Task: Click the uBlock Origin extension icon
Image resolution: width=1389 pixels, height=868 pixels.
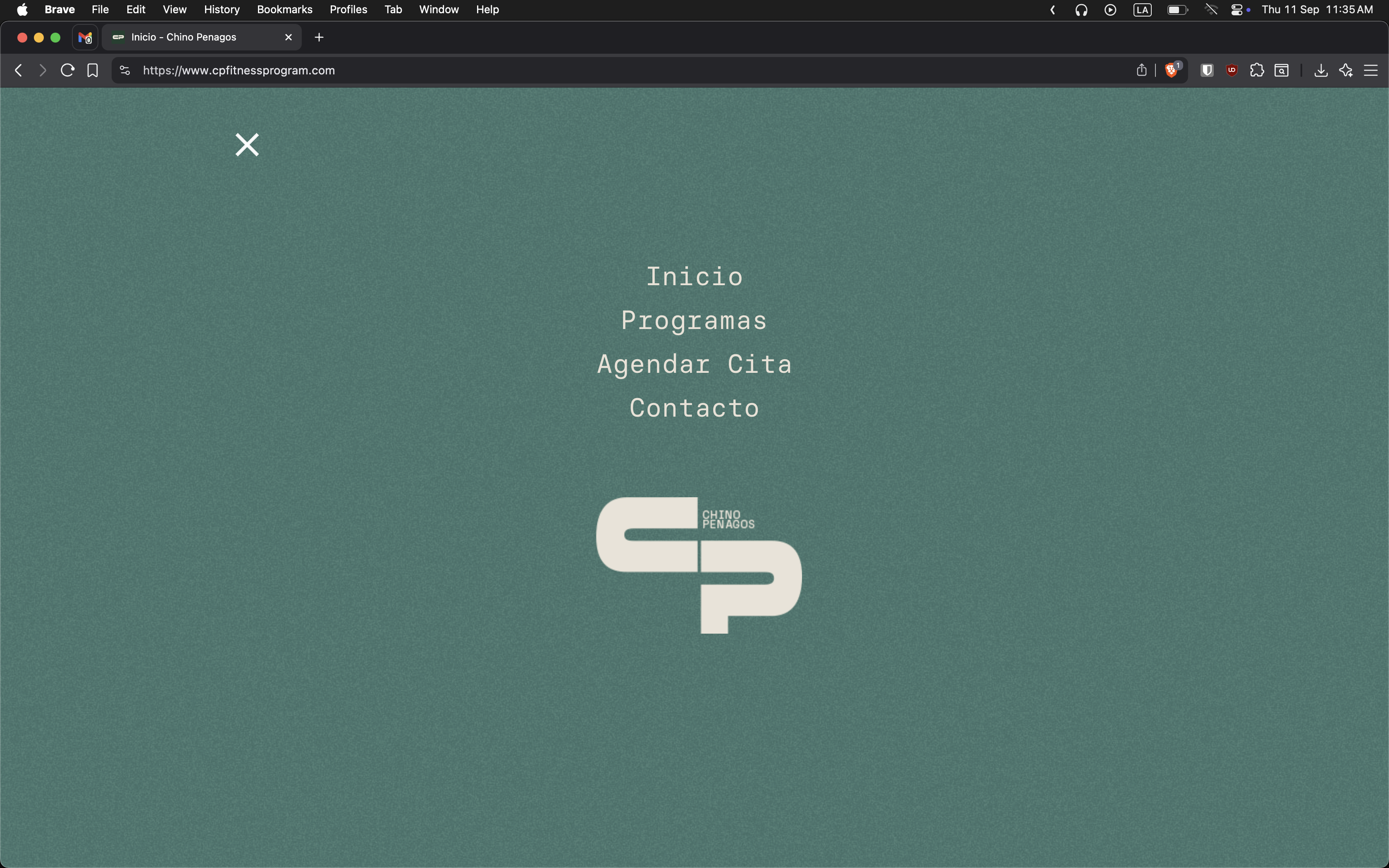Action: (x=1232, y=70)
